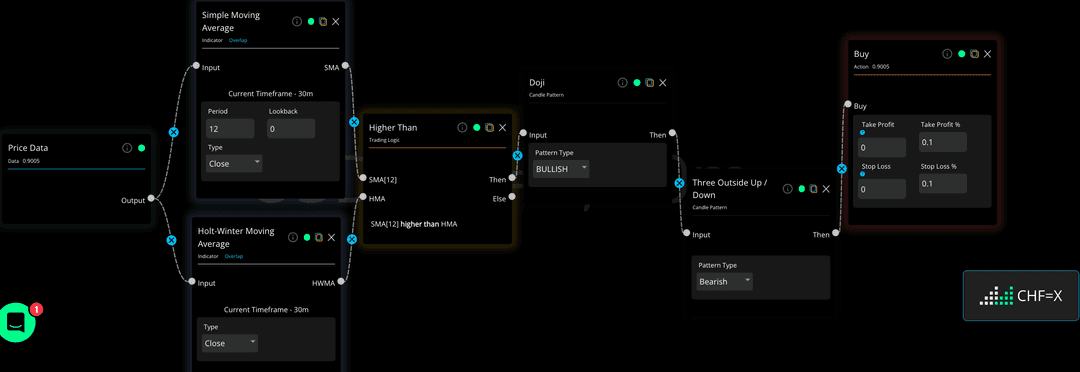The height and width of the screenshot is (372, 1080).
Task: Open Doji Pattern Type BULLISH dropdown
Action: point(561,169)
